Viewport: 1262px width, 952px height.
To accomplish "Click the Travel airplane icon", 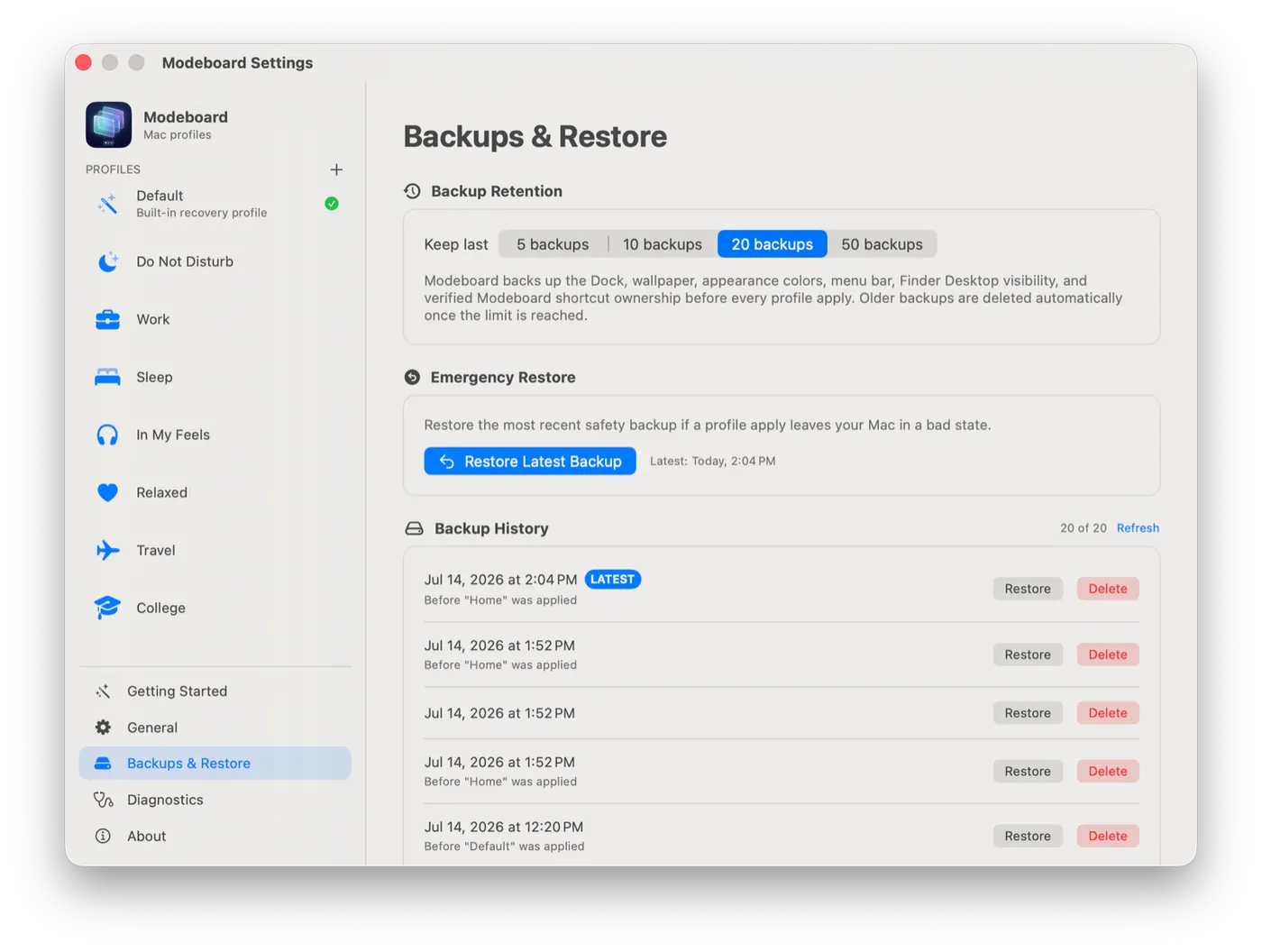I will tap(107, 550).
